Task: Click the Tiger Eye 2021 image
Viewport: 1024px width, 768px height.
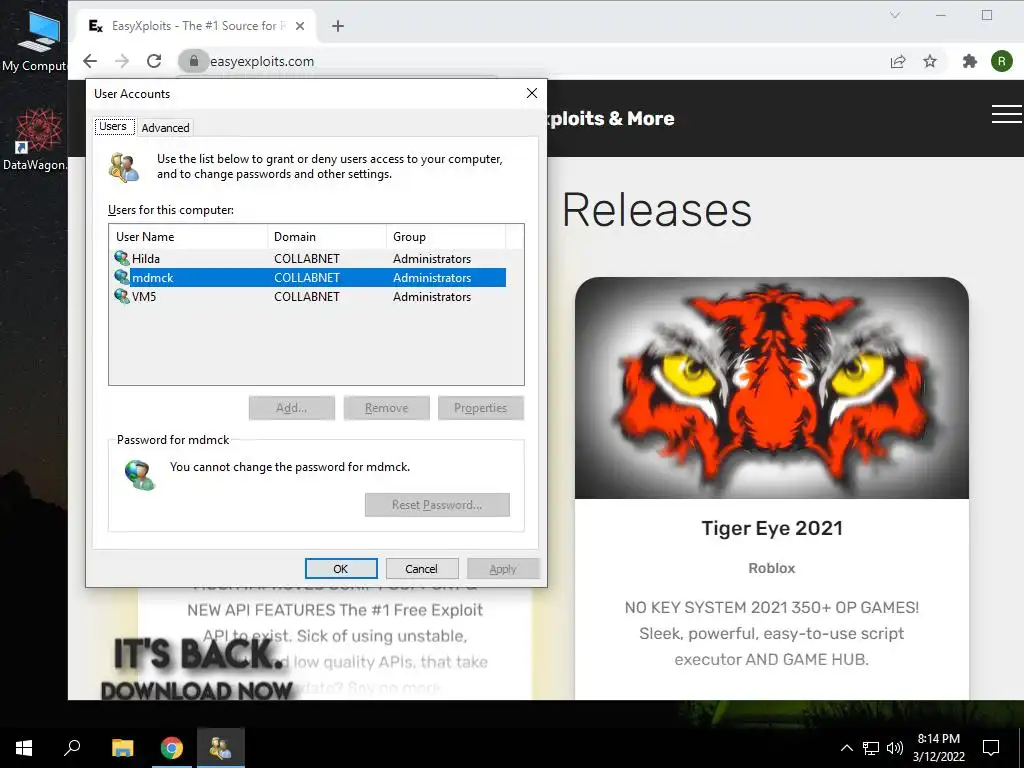Action: point(771,388)
